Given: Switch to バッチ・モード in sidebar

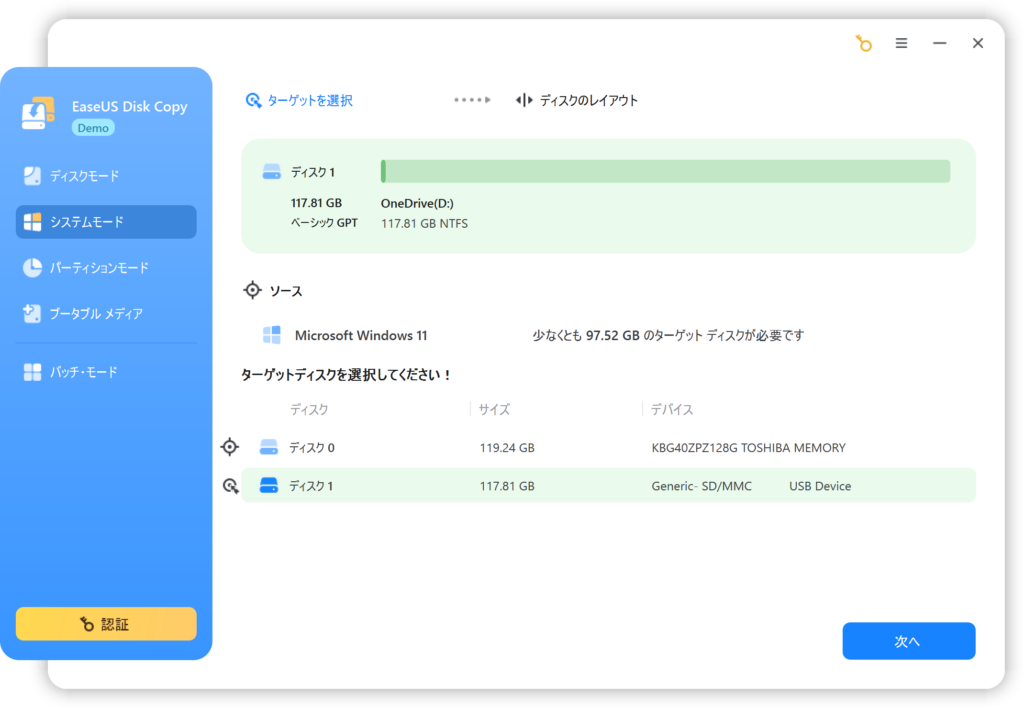Looking at the screenshot, I should (x=106, y=372).
